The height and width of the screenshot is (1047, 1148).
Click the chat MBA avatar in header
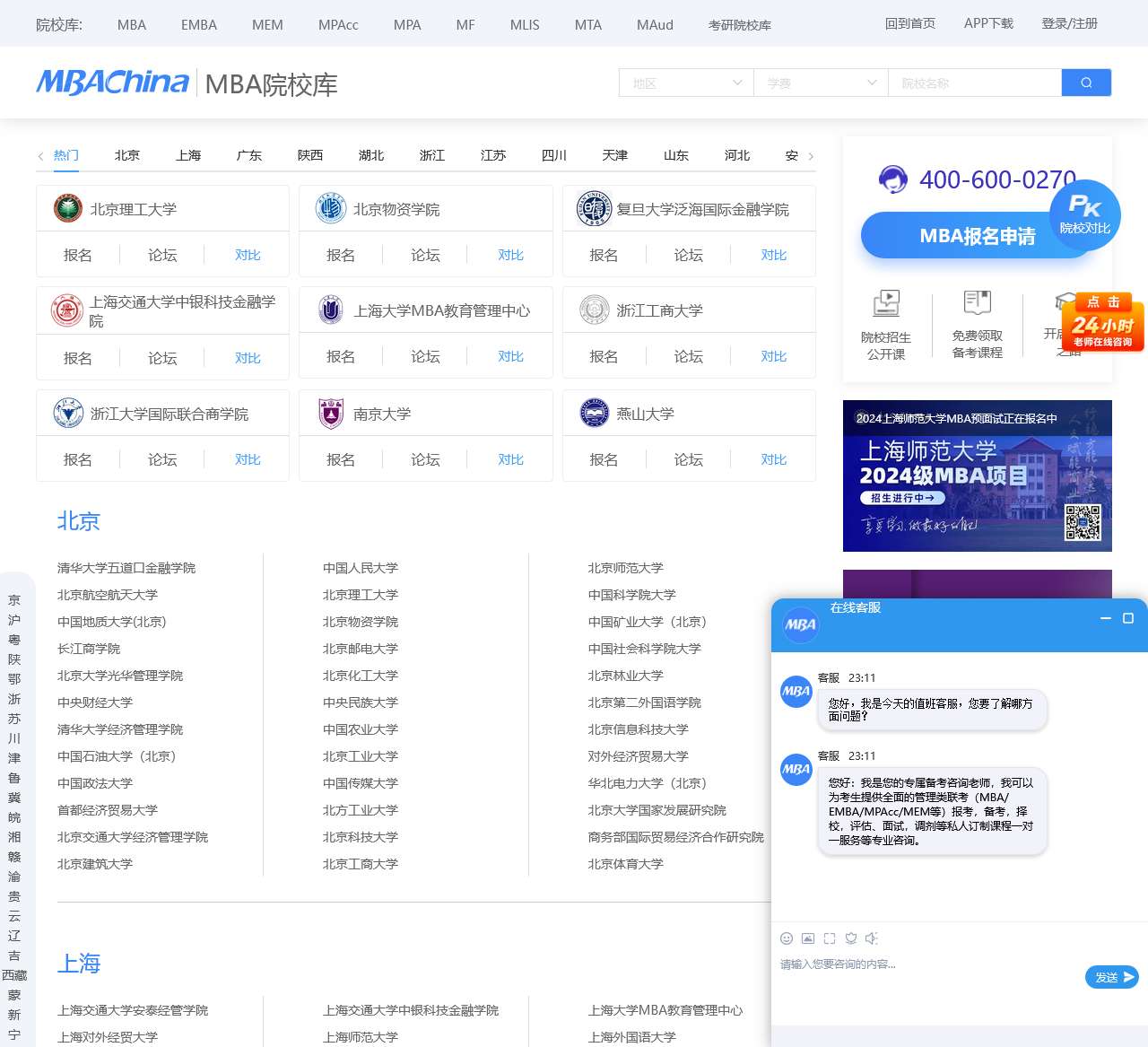[801, 624]
